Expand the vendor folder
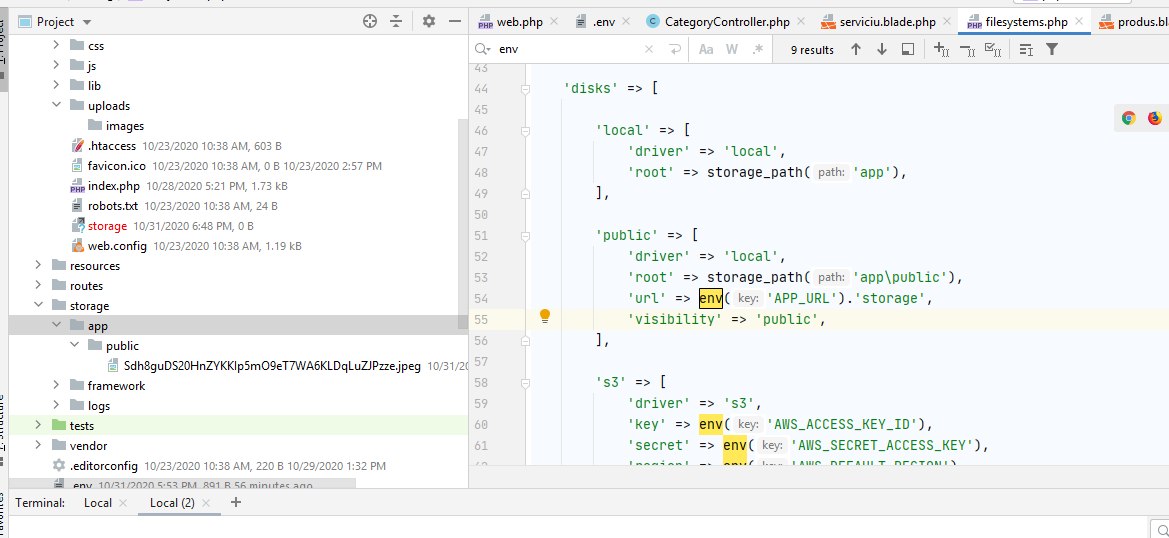 point(38,446)
